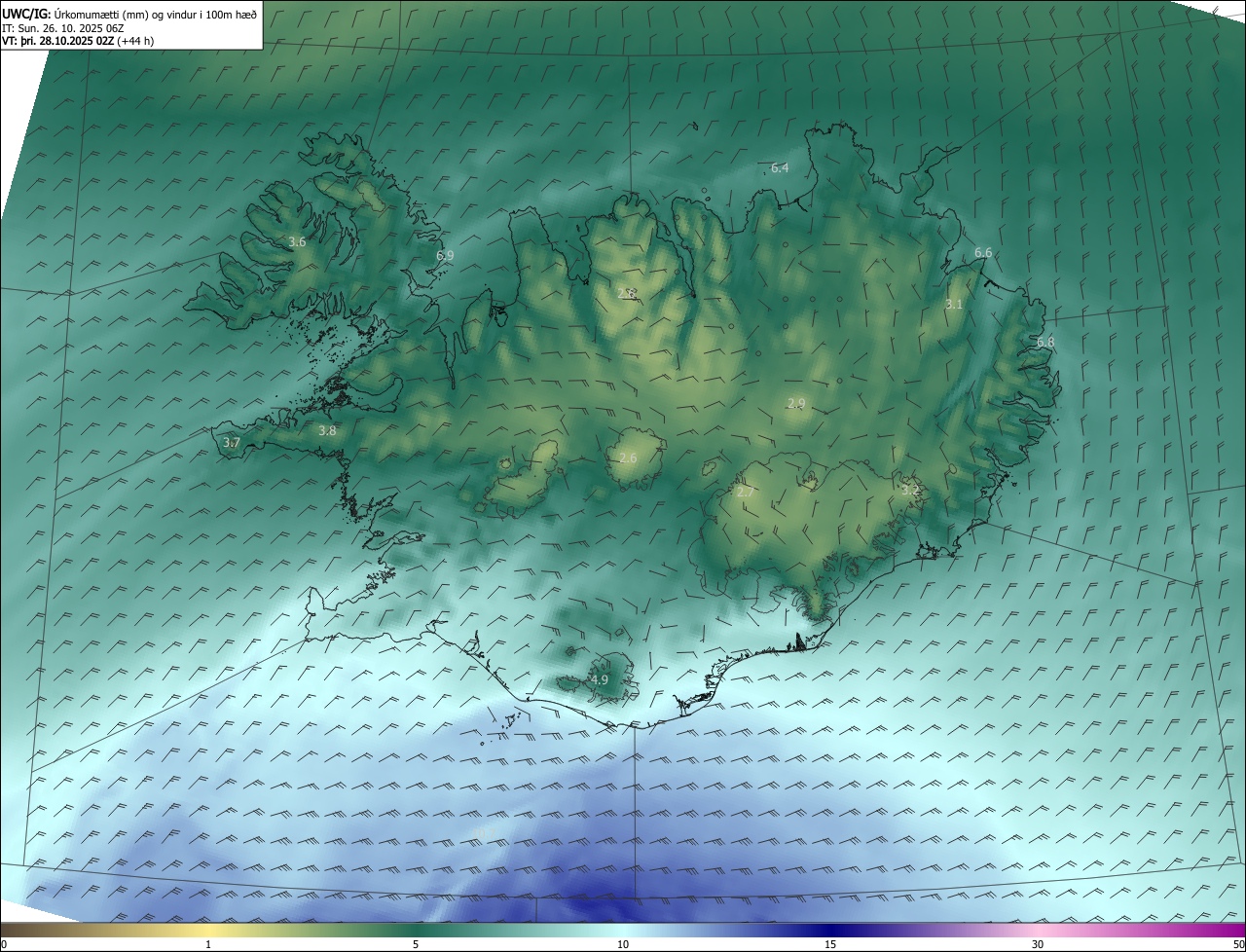Click the 2.9 map value
Image resolution: width=1246 pixels, height=952 pixels.
tap(796, 404)
